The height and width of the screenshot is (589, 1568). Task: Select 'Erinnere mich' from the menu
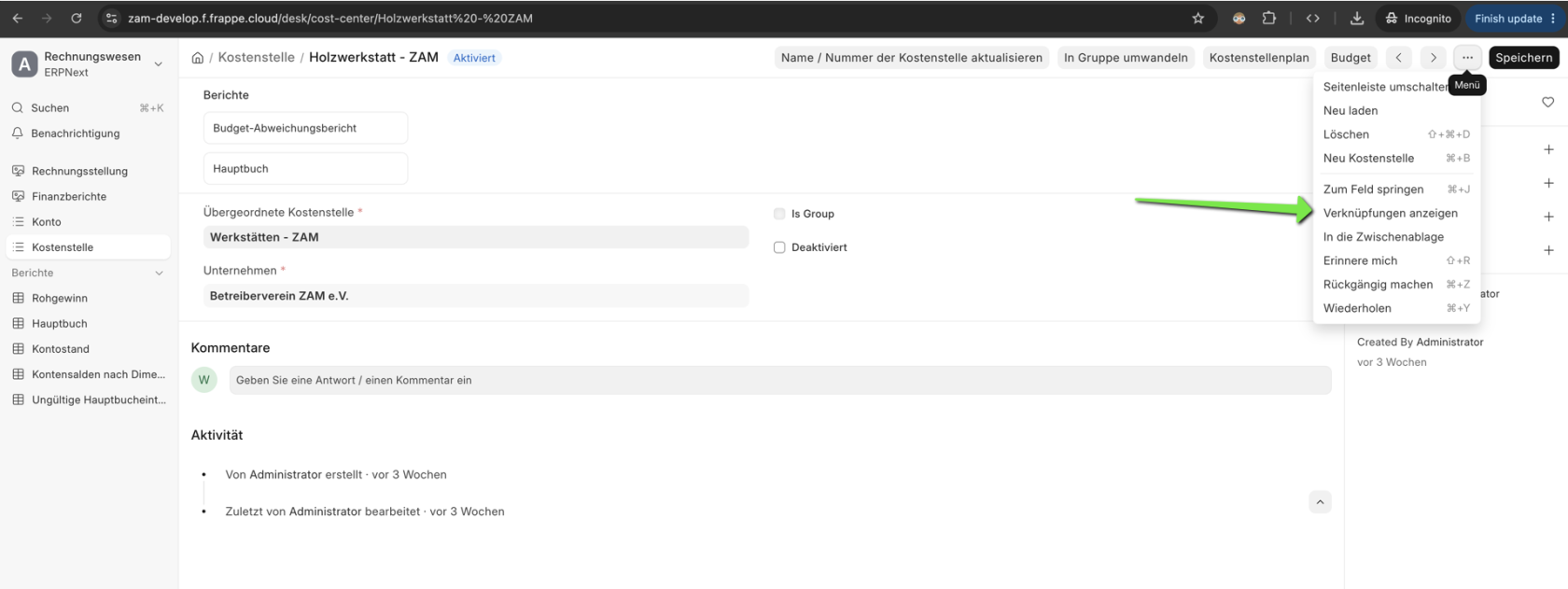[x=1396, y=260]
